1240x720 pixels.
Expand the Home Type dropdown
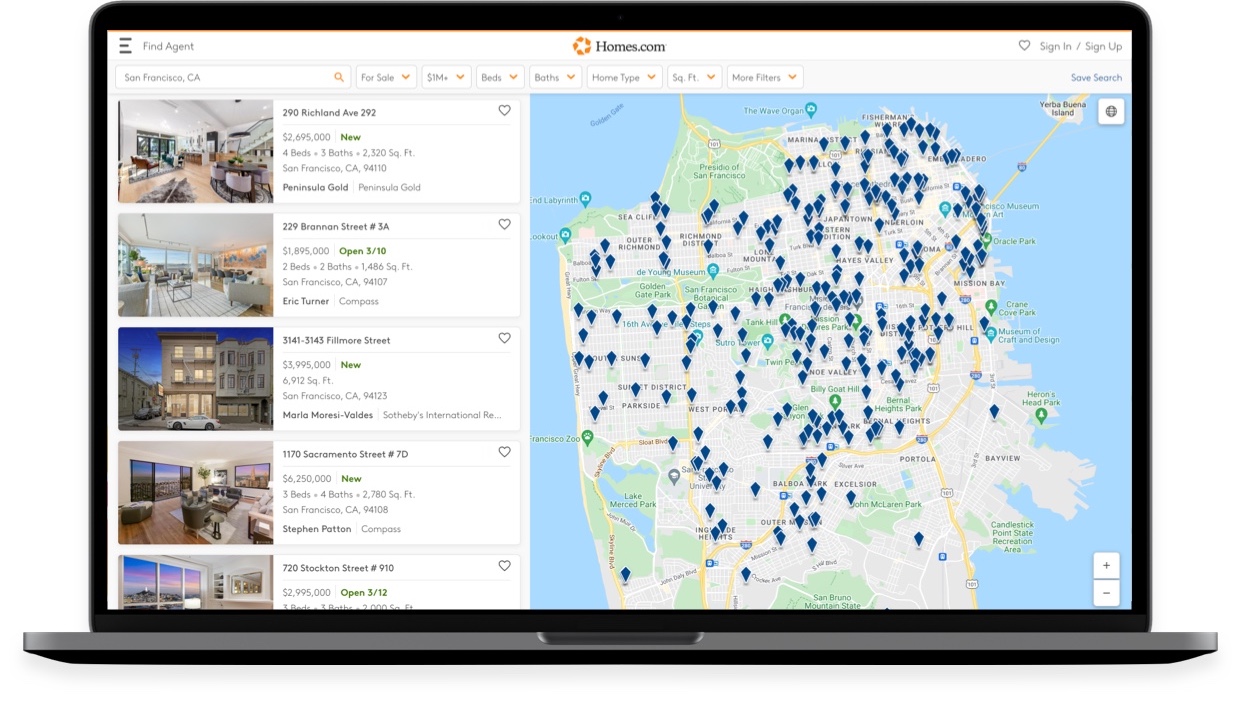point(624,77)
